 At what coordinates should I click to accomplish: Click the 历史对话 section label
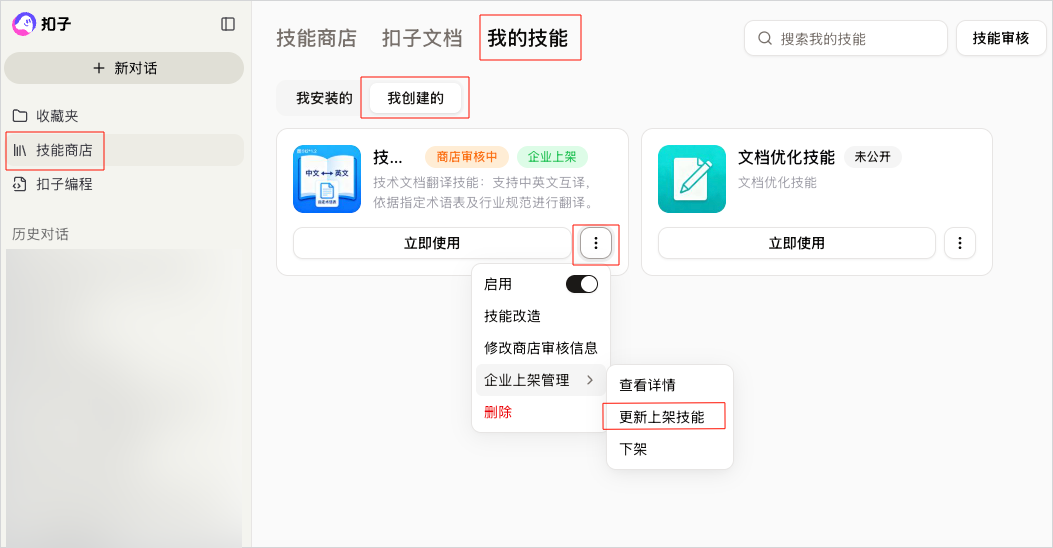pos(40,234)
